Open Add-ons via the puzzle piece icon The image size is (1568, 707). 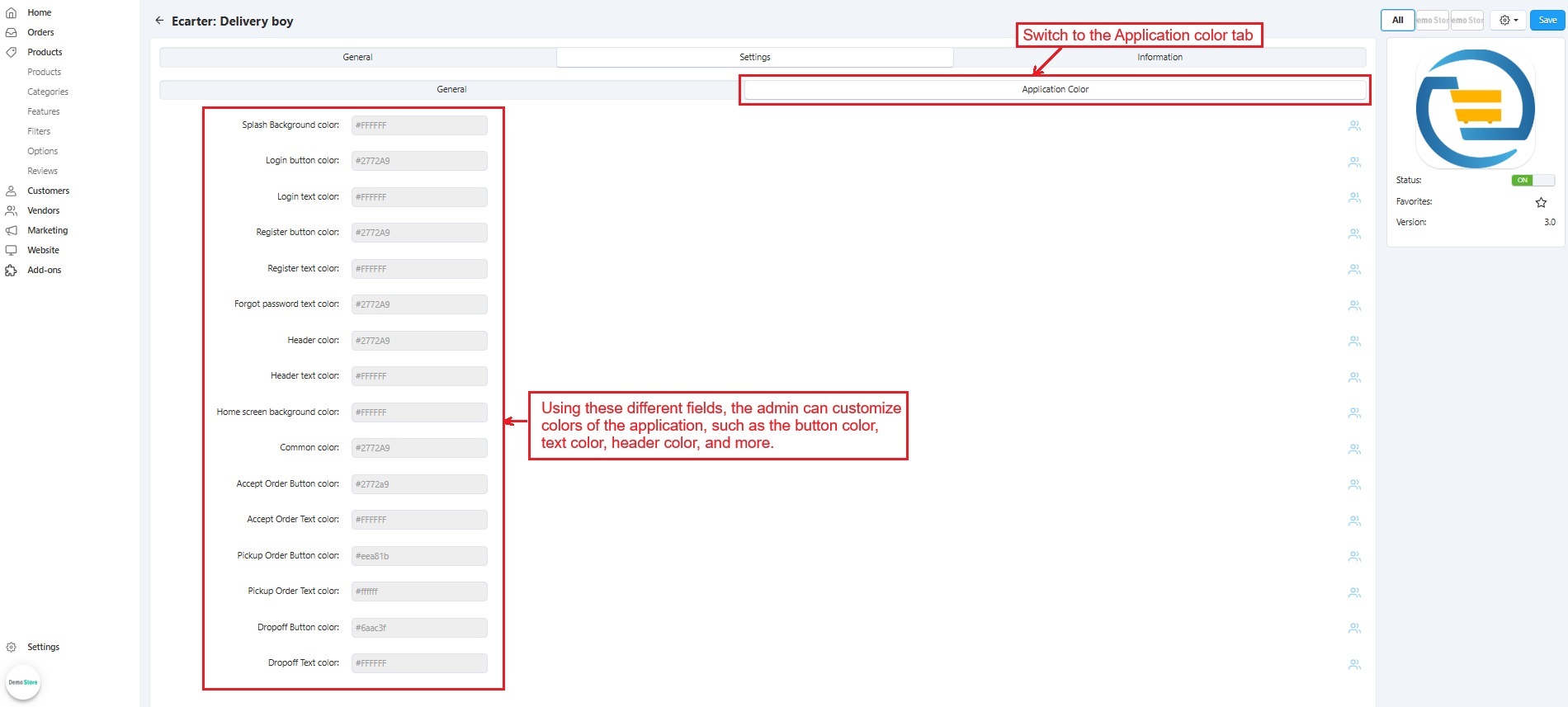click(x=12, y=270)
